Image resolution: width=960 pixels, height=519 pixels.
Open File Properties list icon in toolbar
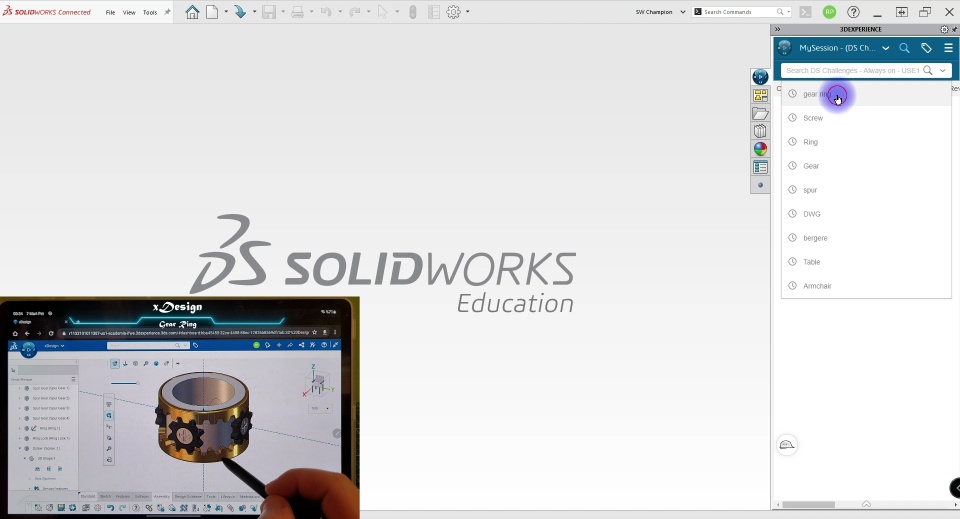433,12
